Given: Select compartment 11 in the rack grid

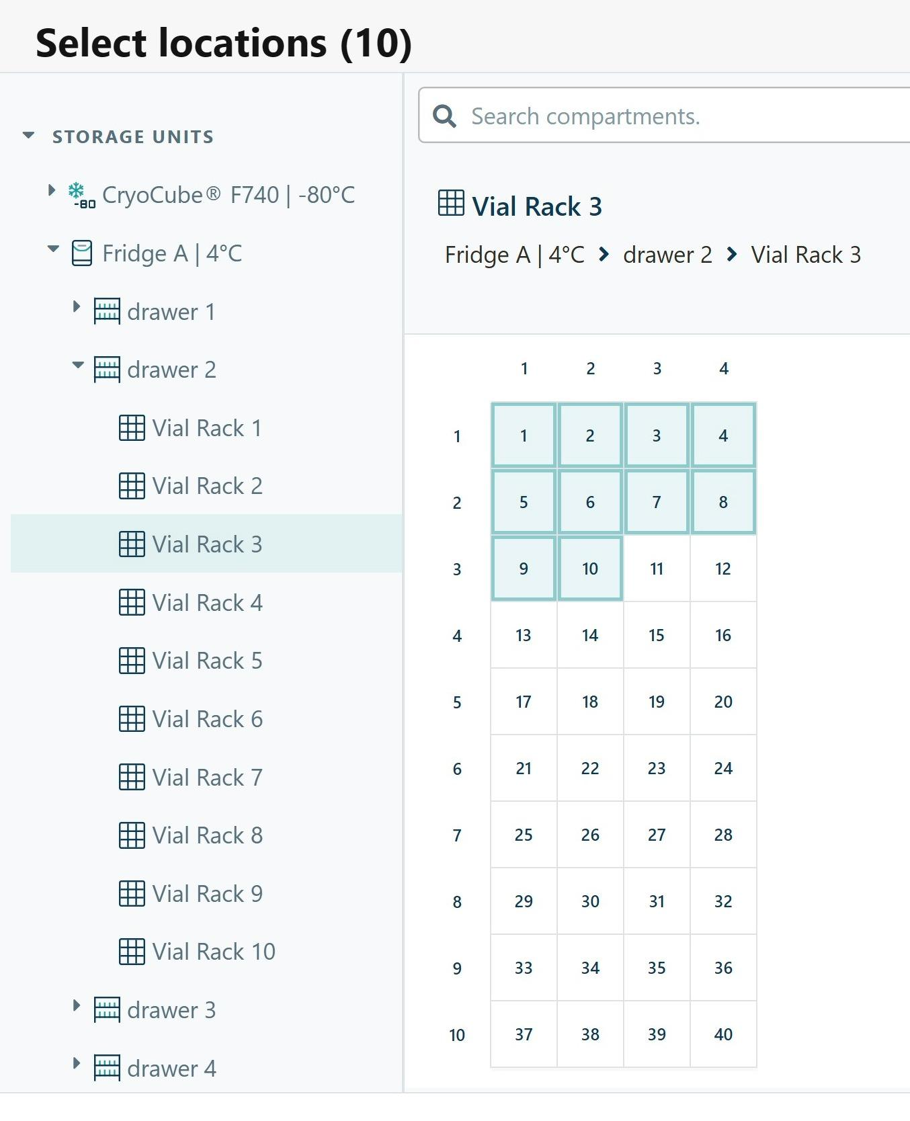Looking at the screenshot, I should coord(656,568).
